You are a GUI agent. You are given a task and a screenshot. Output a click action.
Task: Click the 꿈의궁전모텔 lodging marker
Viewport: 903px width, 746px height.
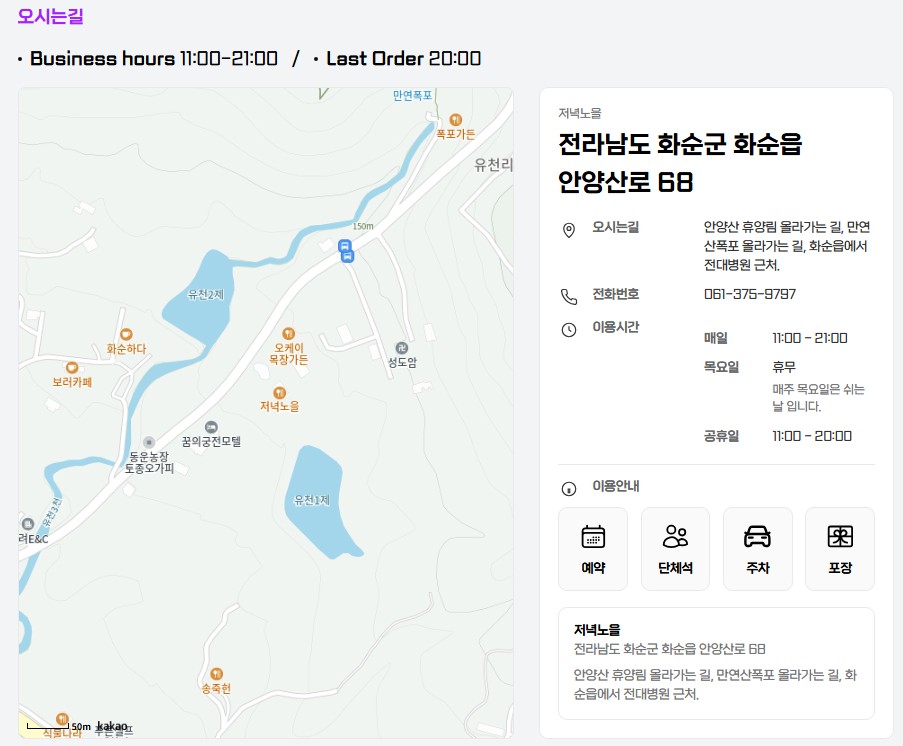coord(211,428)
